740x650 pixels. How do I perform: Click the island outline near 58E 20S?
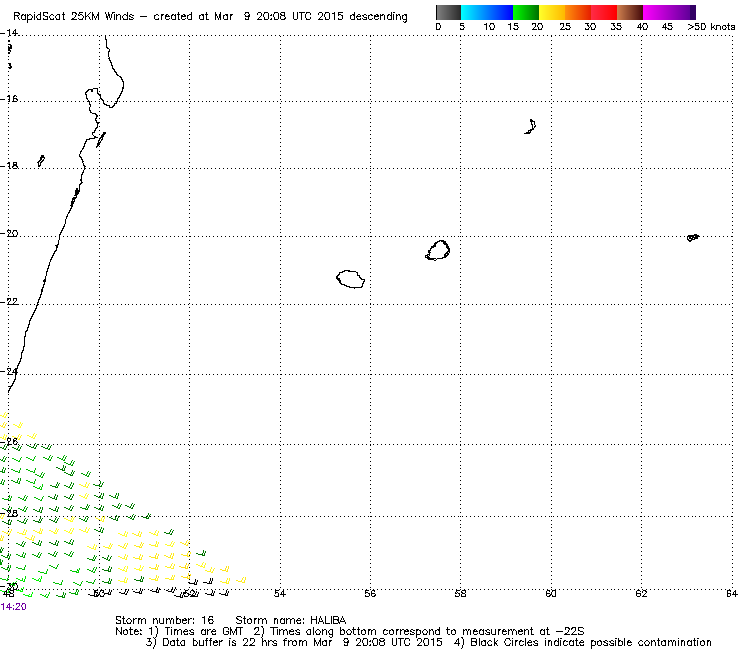pyautogui.click(x=437, y=250)
